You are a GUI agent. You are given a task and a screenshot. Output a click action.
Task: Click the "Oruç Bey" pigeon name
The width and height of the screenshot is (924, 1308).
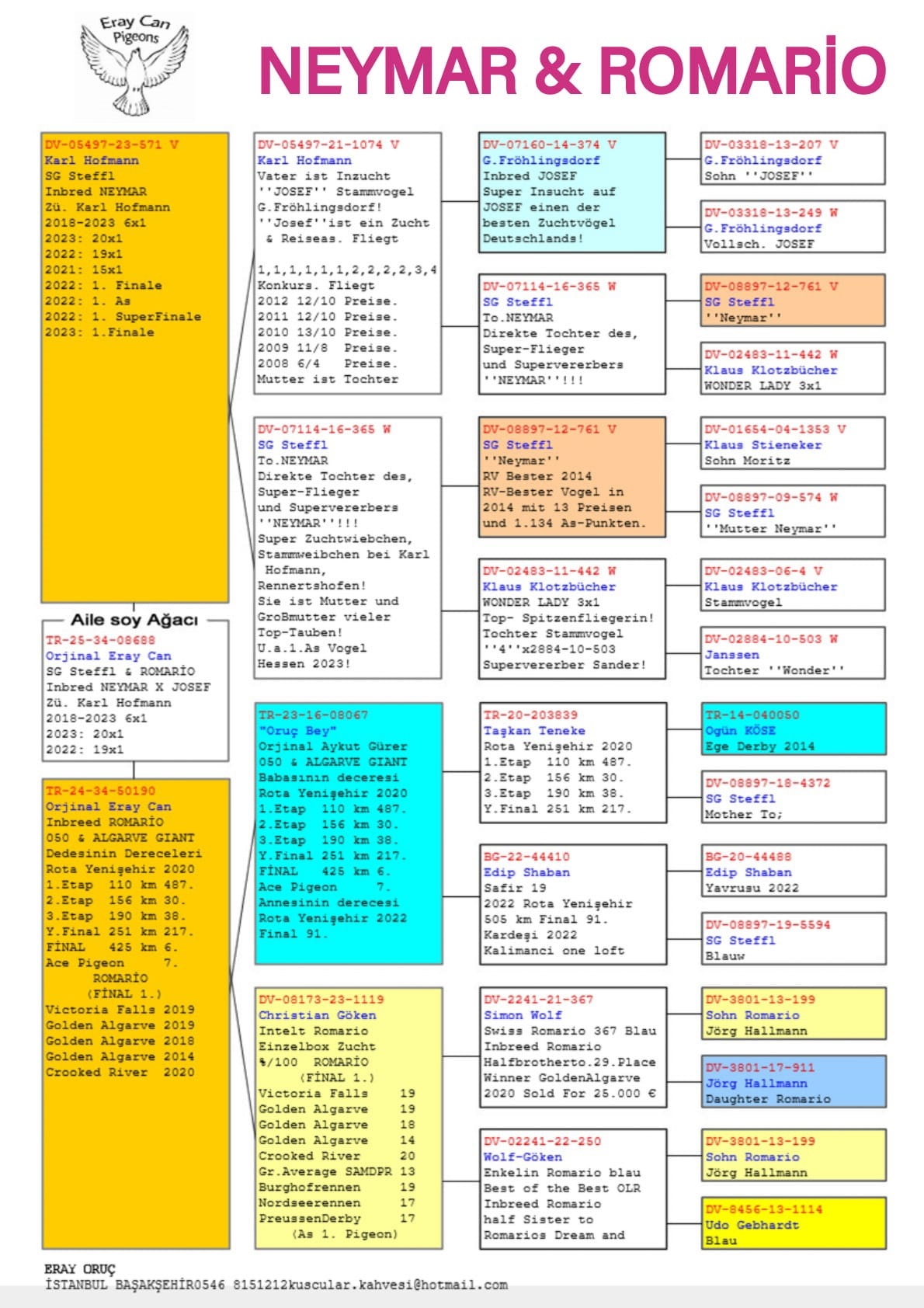(x=297, y=731)
